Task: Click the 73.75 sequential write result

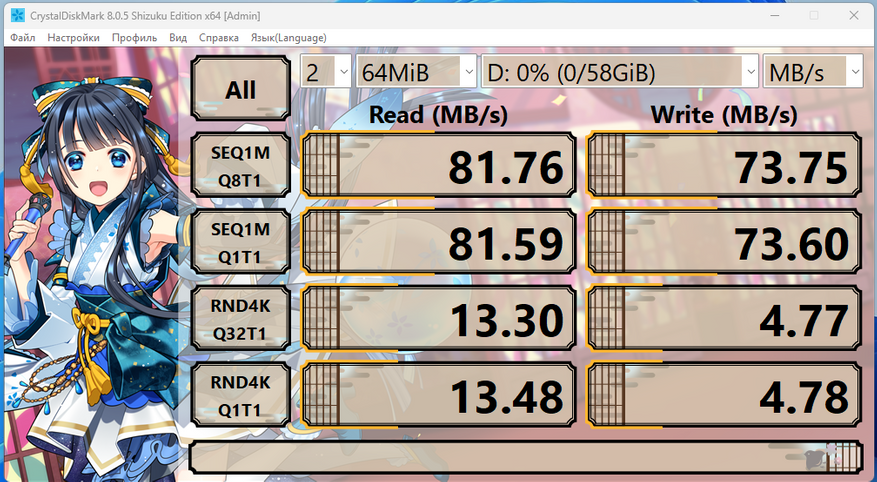Action: (725, 166)
